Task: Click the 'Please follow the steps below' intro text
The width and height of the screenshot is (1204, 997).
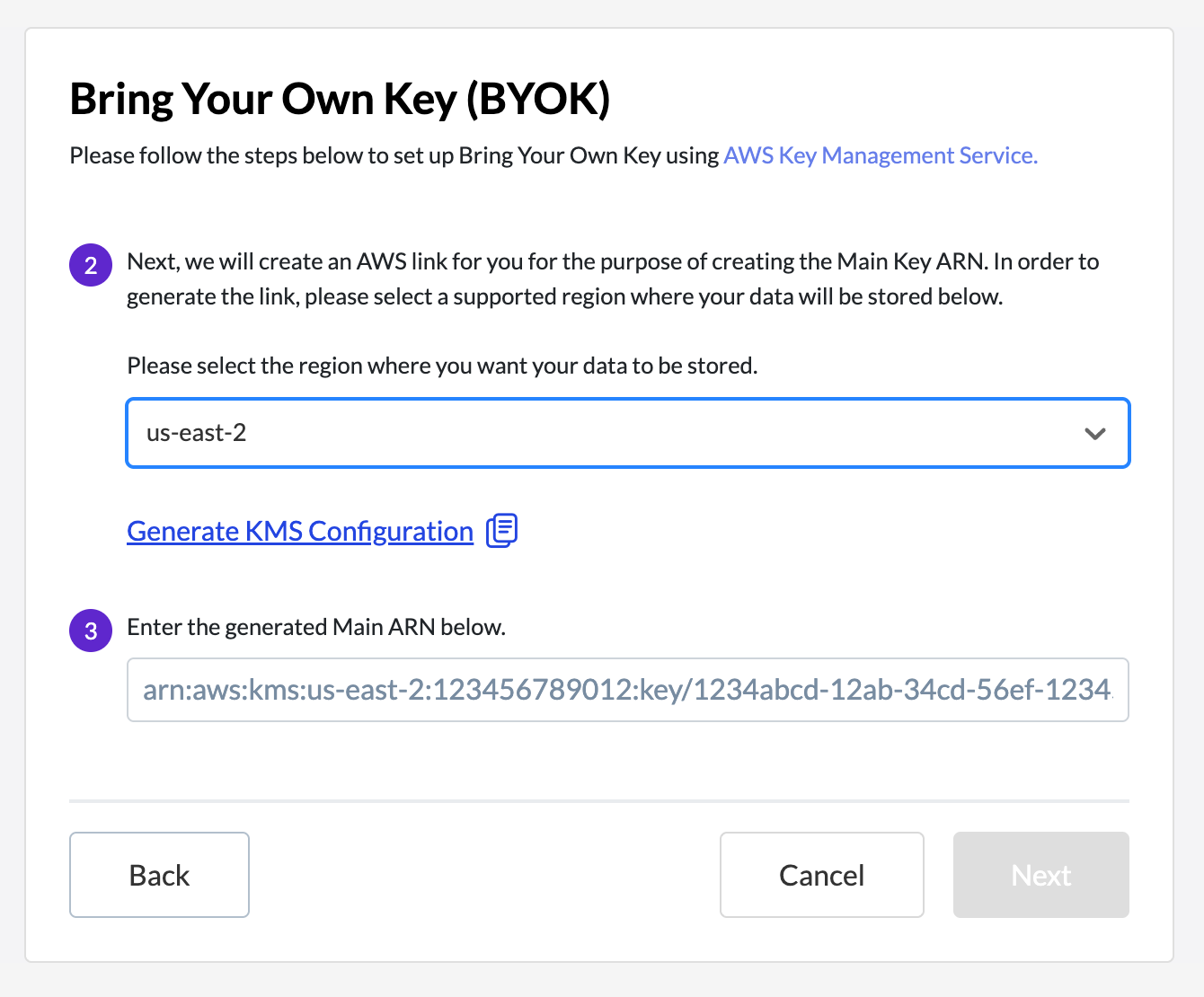Action: pos(395,155)
